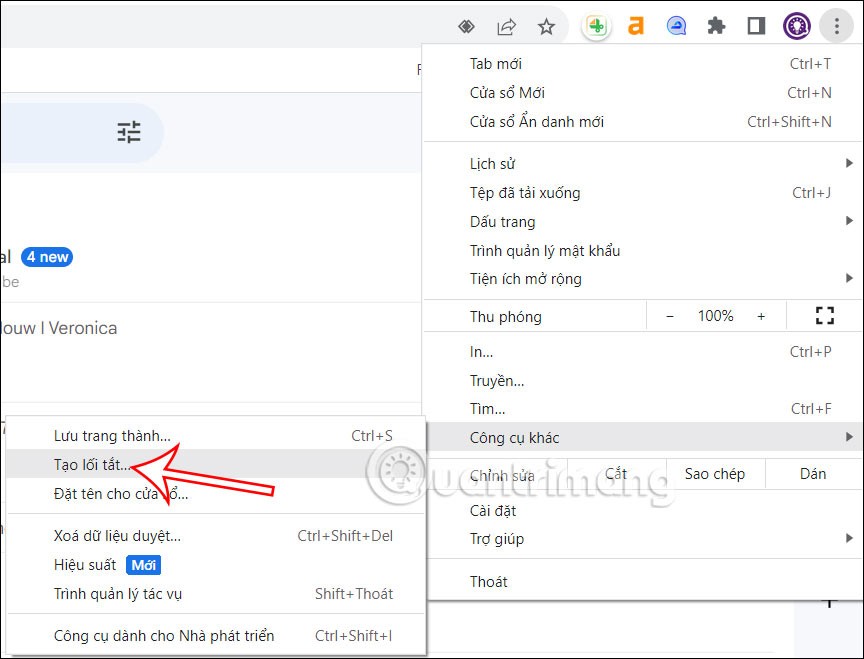Click 'Dán' edit button
864x659 pixels.
(x=813, y=474)
